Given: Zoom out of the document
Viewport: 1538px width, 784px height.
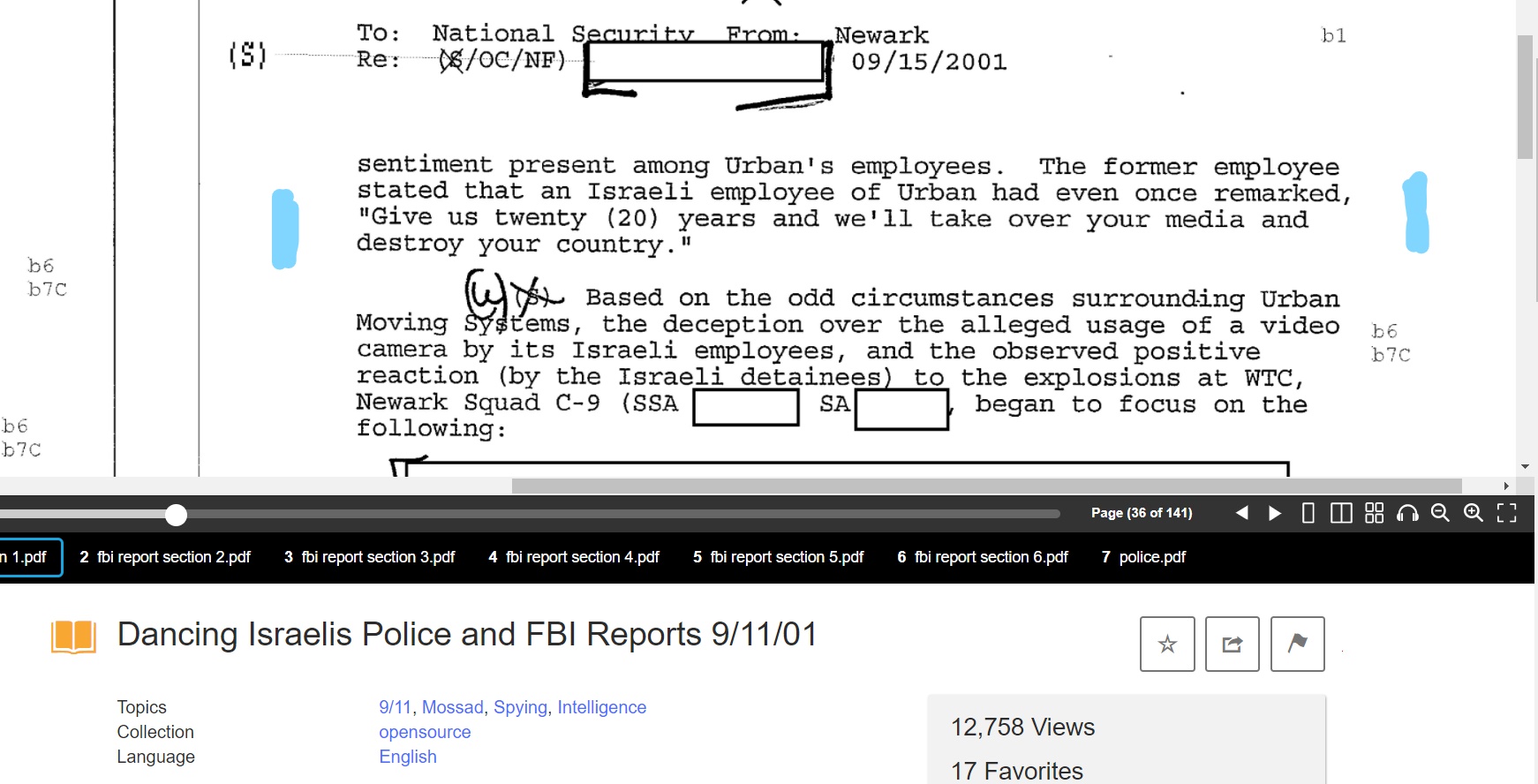Looking at the screenshot, I should tap(1440, 513).
